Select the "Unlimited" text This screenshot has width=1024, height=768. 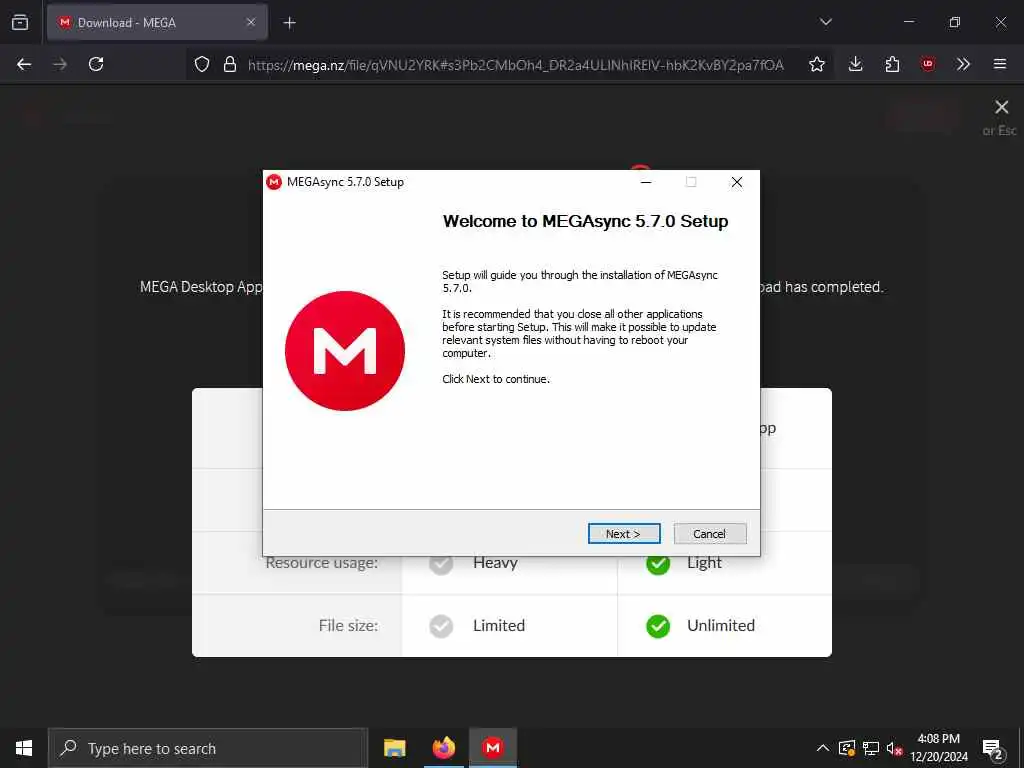tap(720, 626)
